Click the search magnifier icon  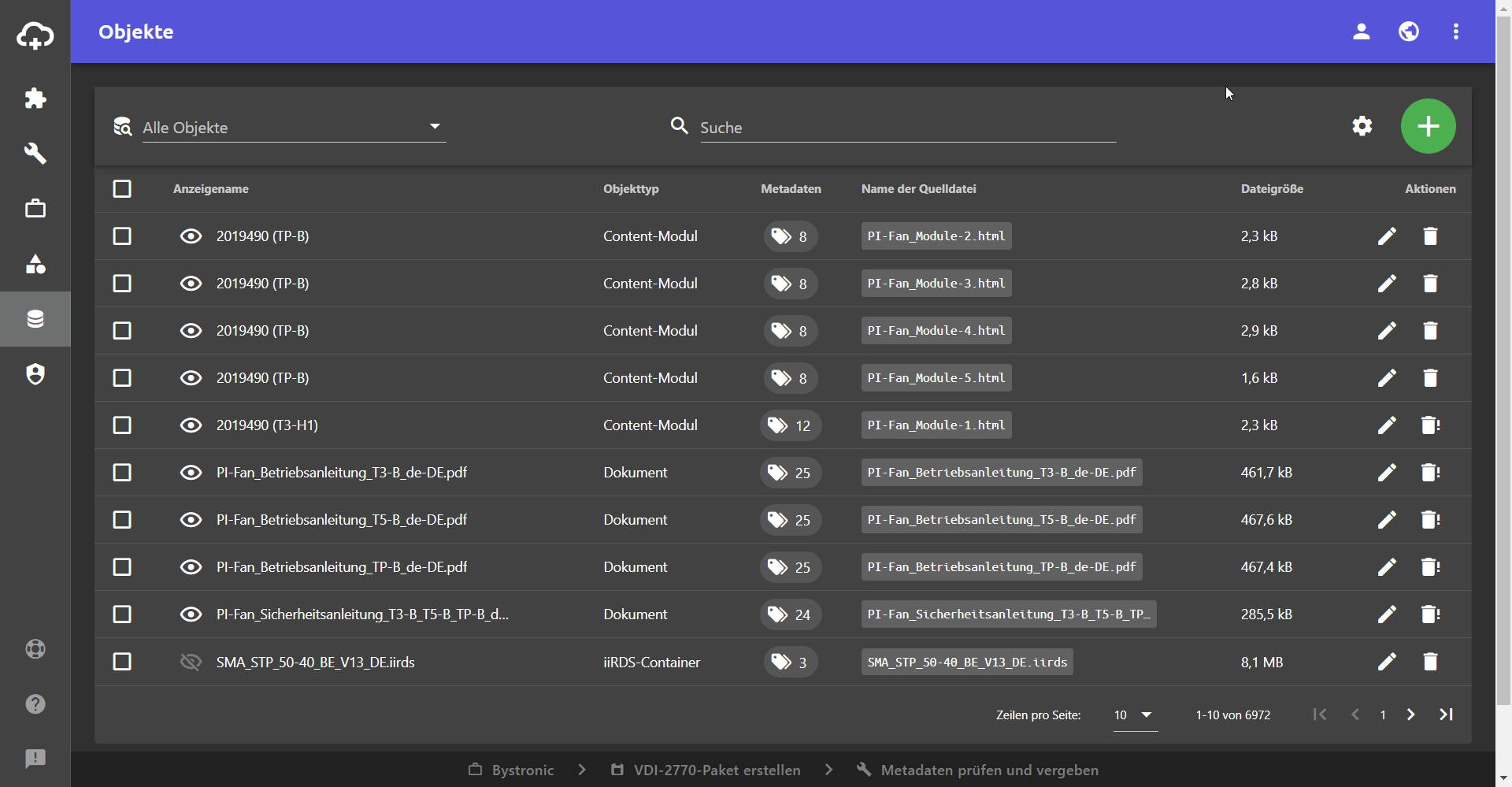click(680, 126)
